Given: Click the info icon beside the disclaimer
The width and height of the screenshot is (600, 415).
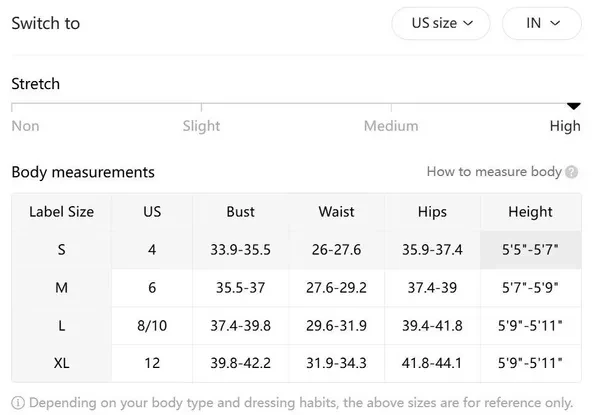Looking at the screenshot, I should click(18, 403).
